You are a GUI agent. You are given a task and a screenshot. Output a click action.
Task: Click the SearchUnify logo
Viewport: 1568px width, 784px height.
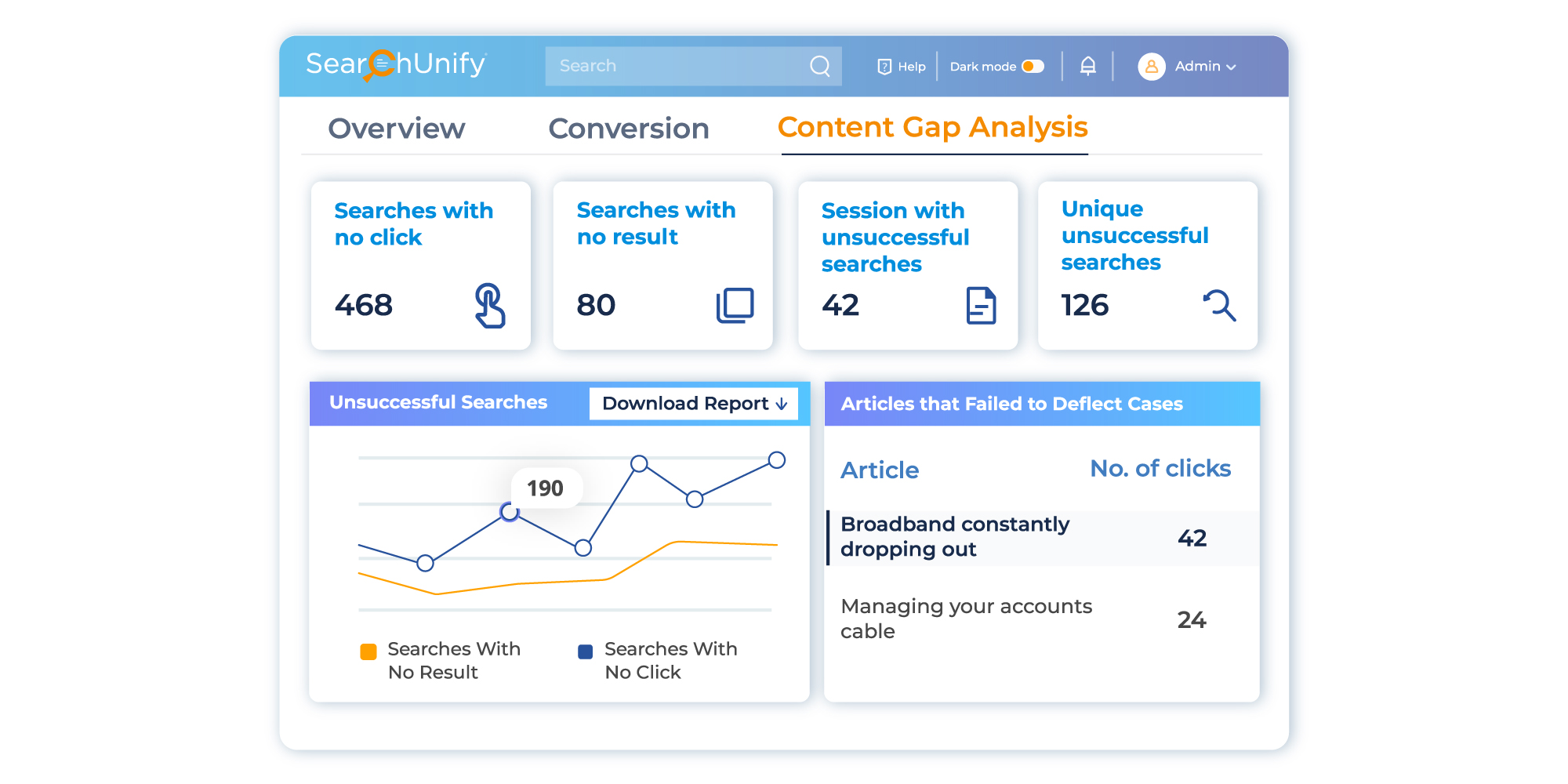point(397,65)
